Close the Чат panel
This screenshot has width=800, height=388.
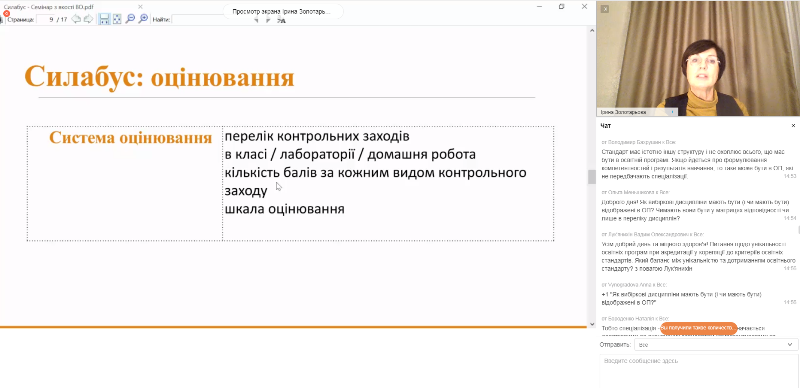point(793,126)
